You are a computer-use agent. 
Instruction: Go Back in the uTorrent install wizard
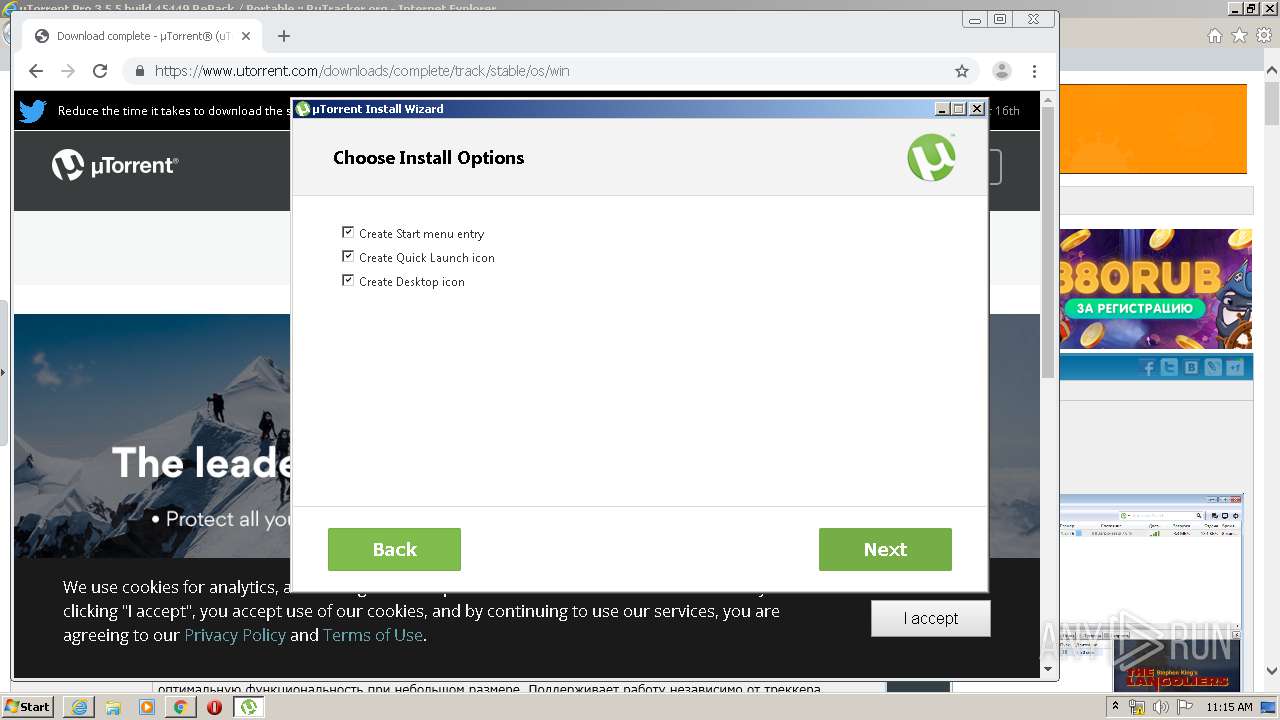394,550
